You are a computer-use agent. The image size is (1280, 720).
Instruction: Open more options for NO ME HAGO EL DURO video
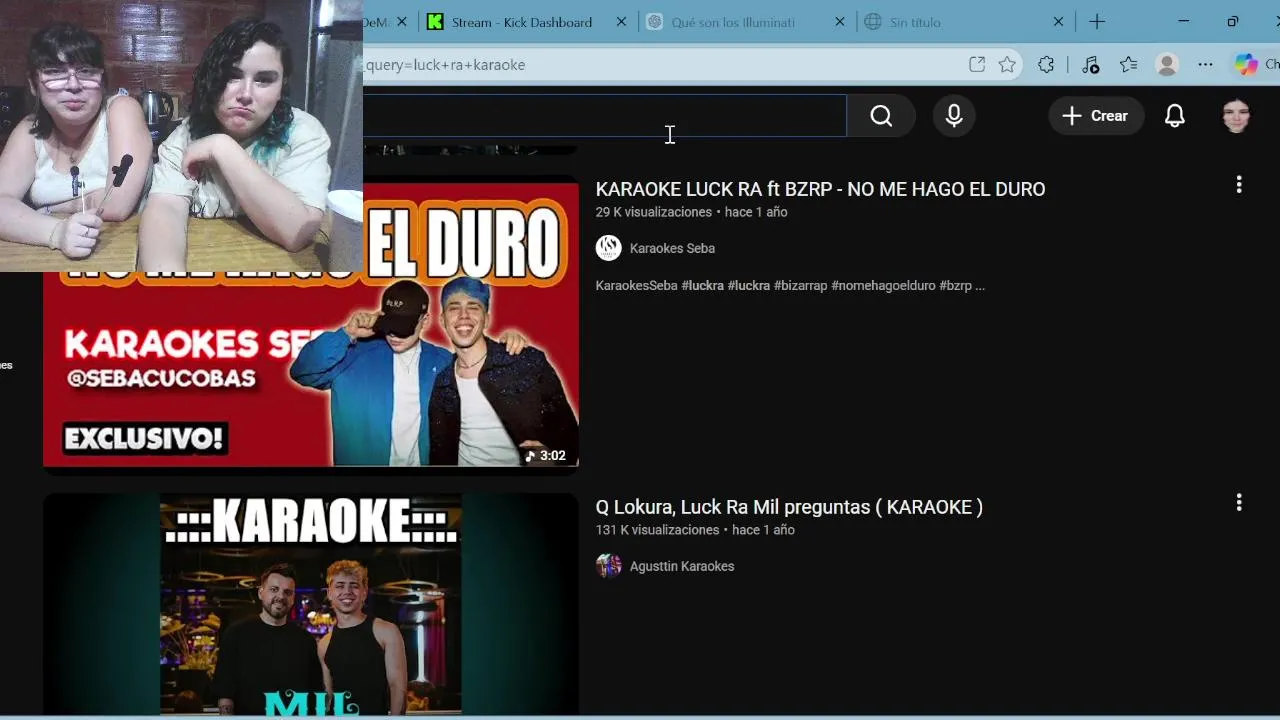pyautogui.click(x=1239, y=185)
